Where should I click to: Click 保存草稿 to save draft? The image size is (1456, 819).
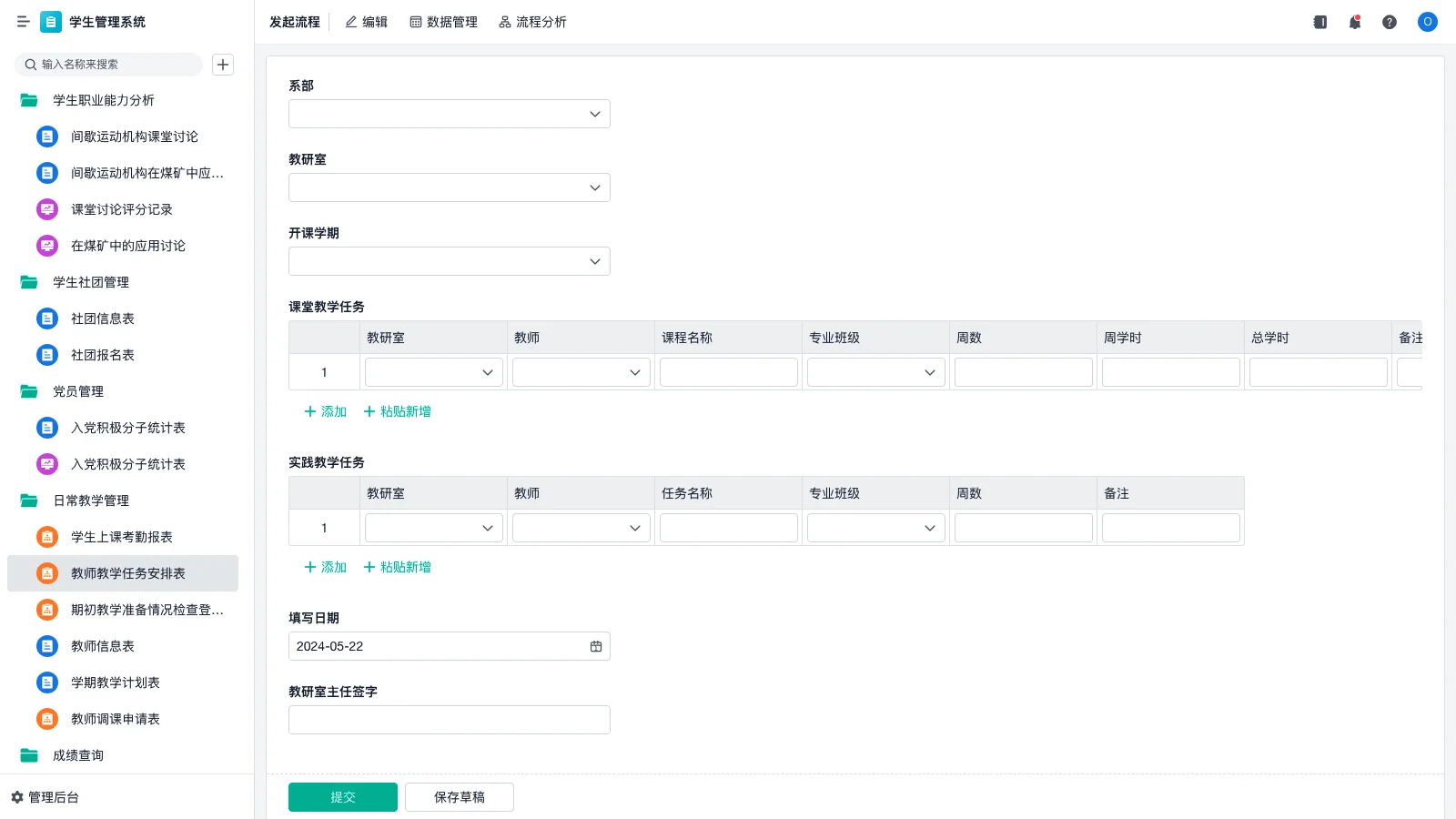point(459,796)
